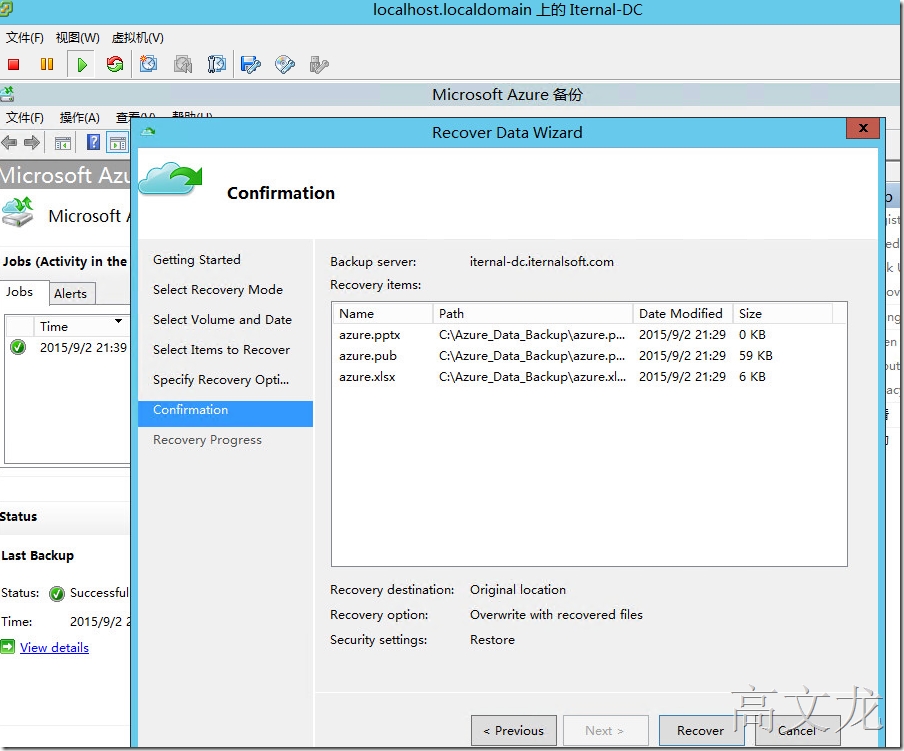Click the Path column header
Screen dimensions: 904x751
point(532,314)
